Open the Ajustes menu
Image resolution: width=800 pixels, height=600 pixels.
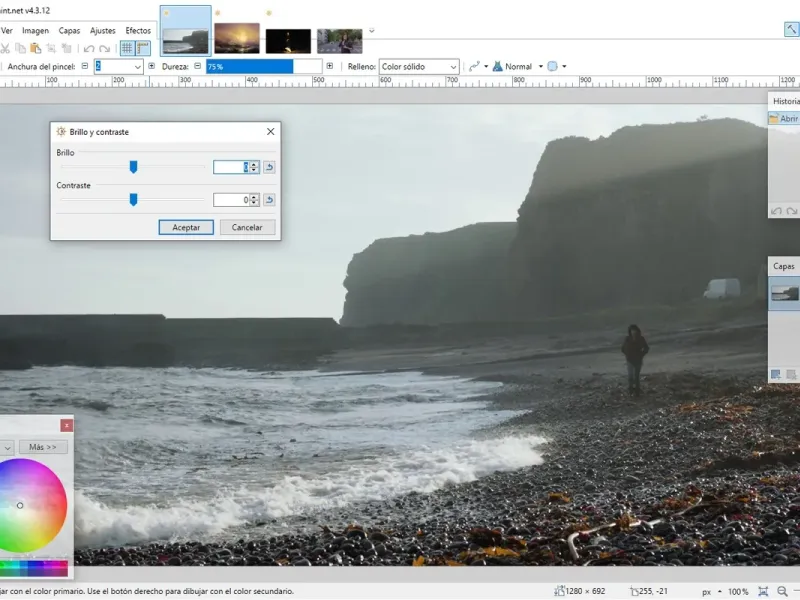point(103,31)
